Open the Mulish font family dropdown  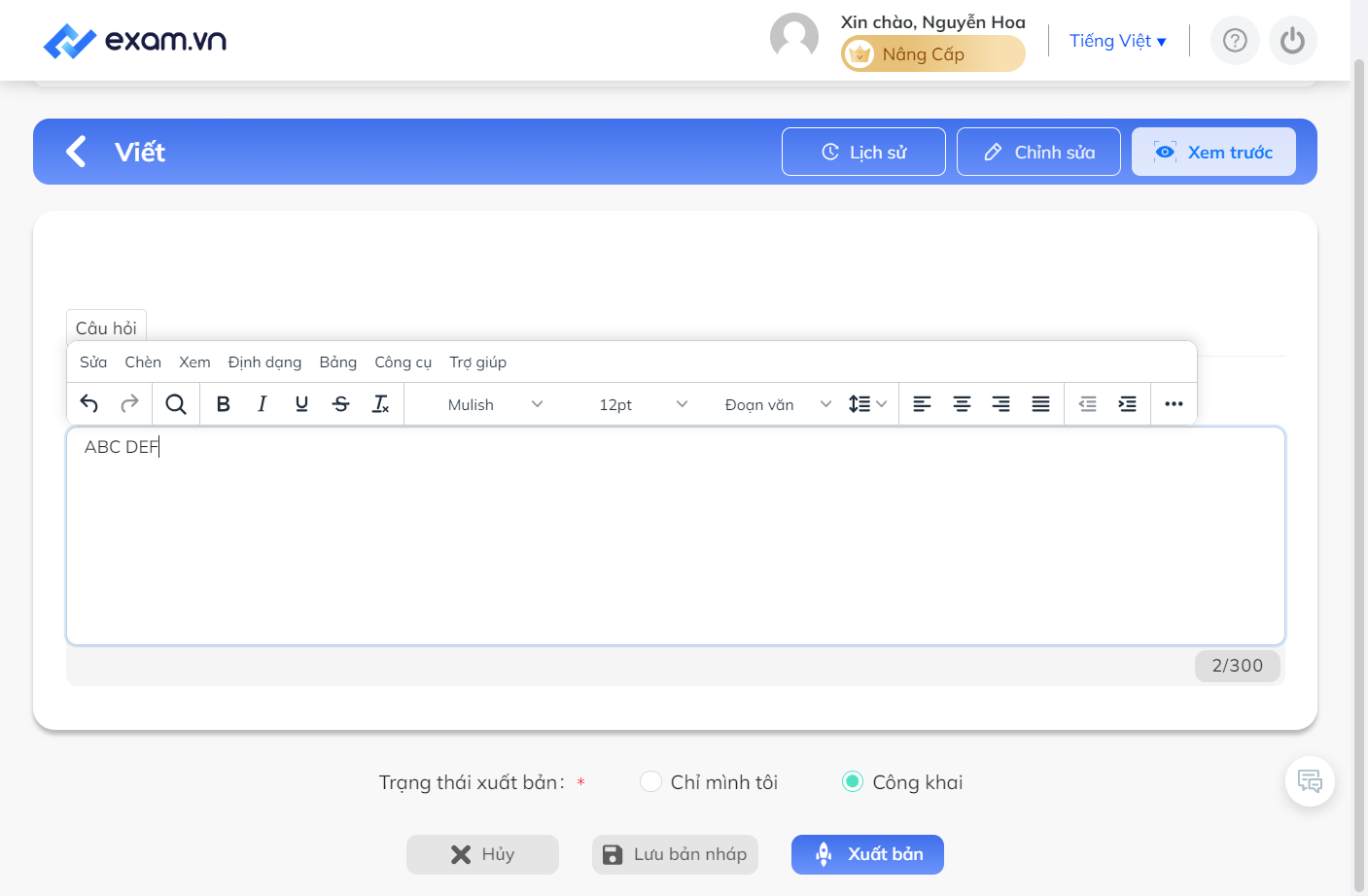click(x=494, y=404)
